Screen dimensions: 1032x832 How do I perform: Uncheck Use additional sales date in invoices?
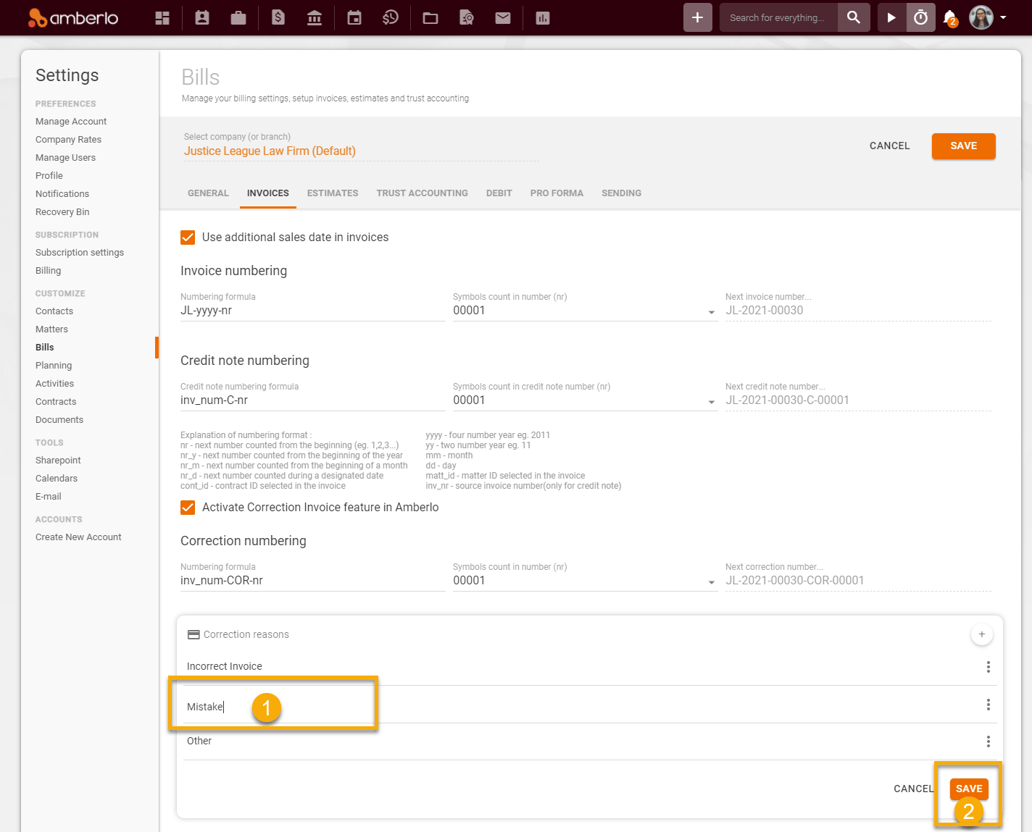tap(188, 237)
